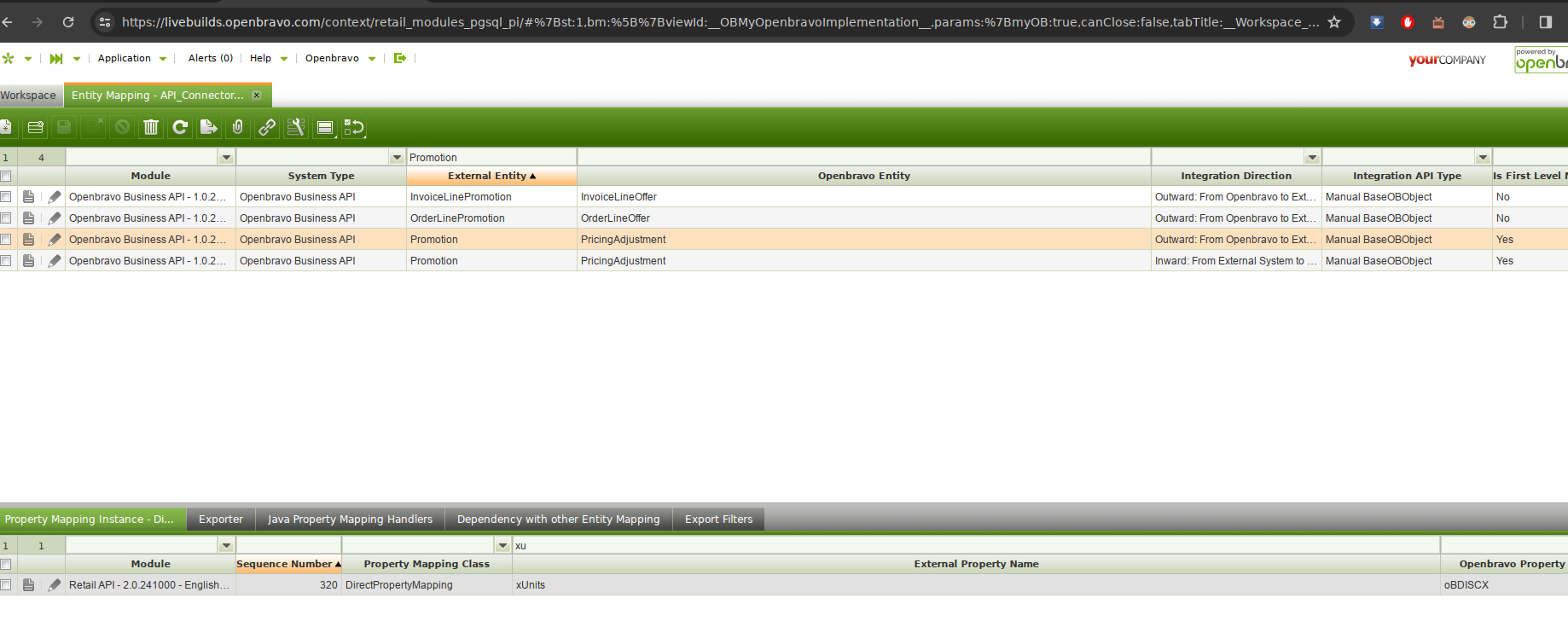Open Java Property Mapping Handlers tab
This screenshot has width=1568, height=627.
tap(350, 520)
